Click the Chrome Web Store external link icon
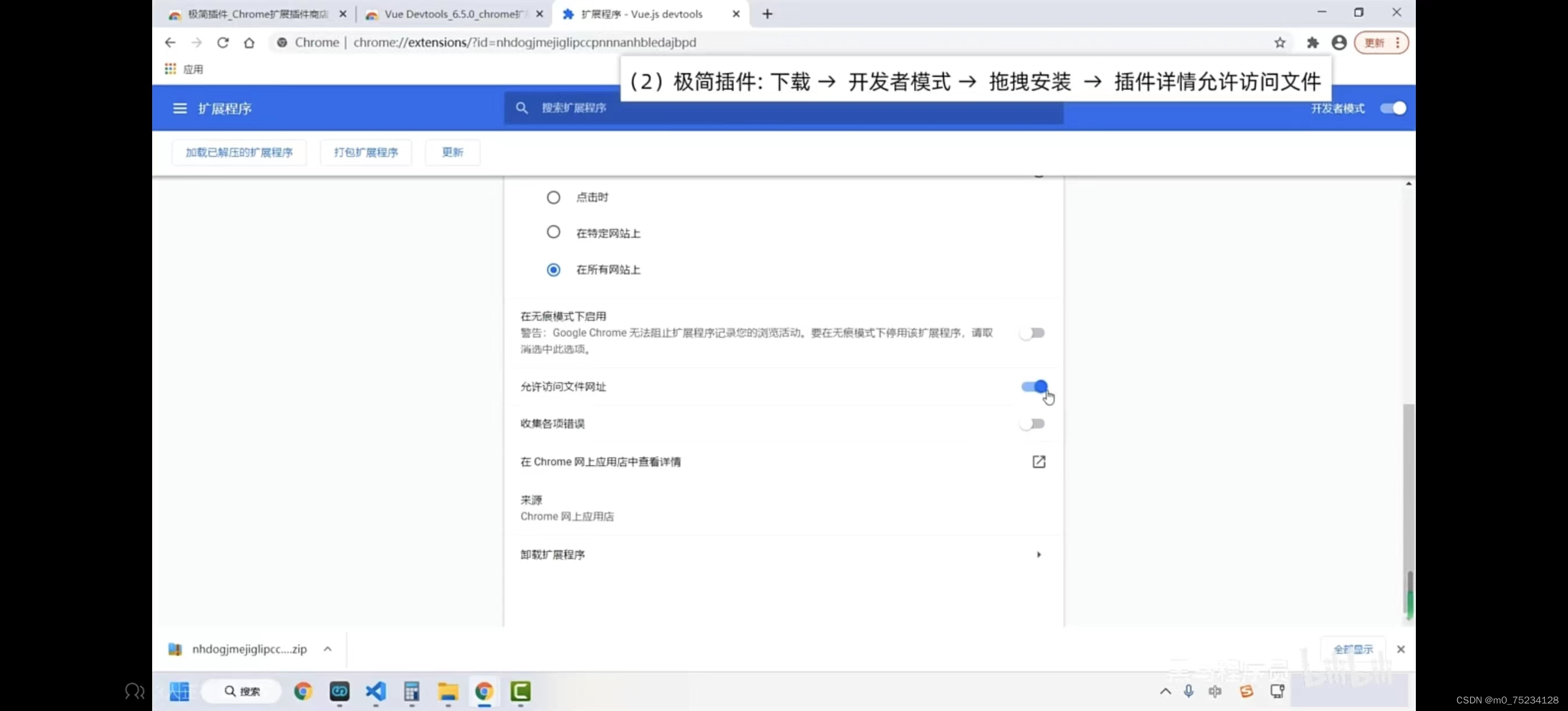This screenshot has height=711, width=1568. tap(1038, 461)
